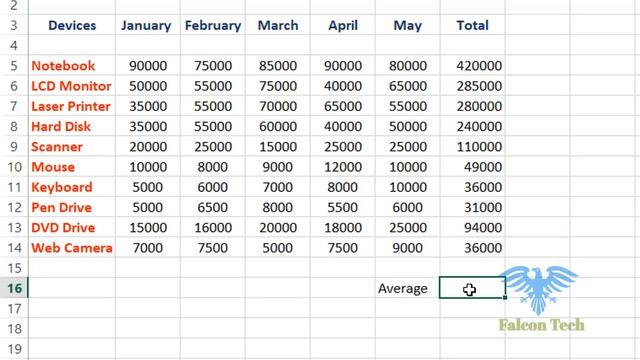Select Keyboard total 36000
The height and width of the screenshot is (360, 640).
coord(472,187)
